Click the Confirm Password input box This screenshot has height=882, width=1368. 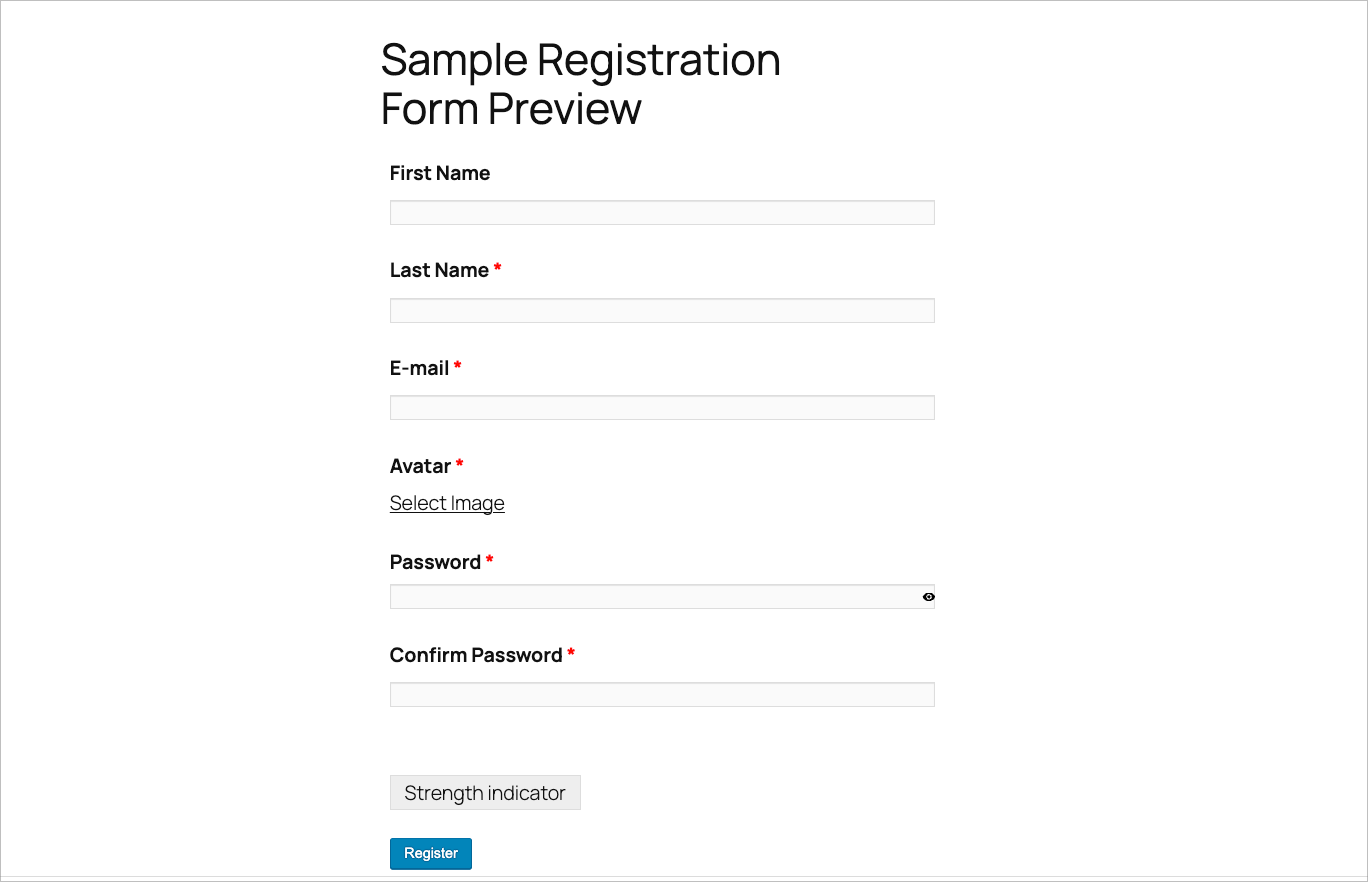(x=662, y=694)
